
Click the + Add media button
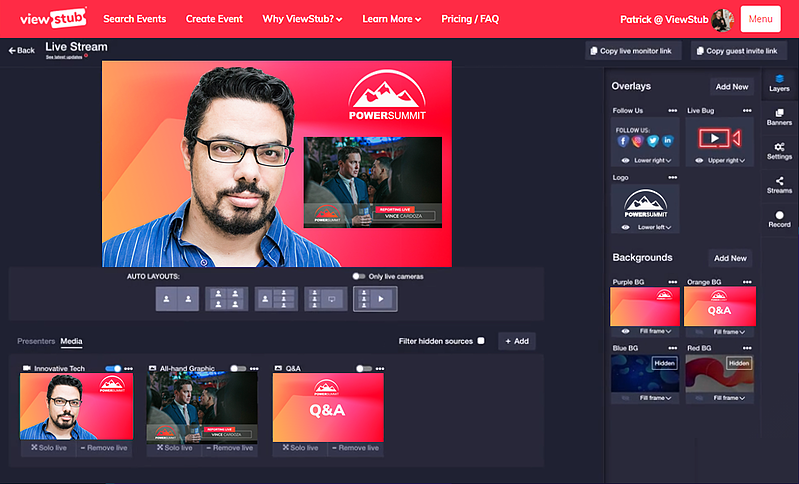pos(517,341)
